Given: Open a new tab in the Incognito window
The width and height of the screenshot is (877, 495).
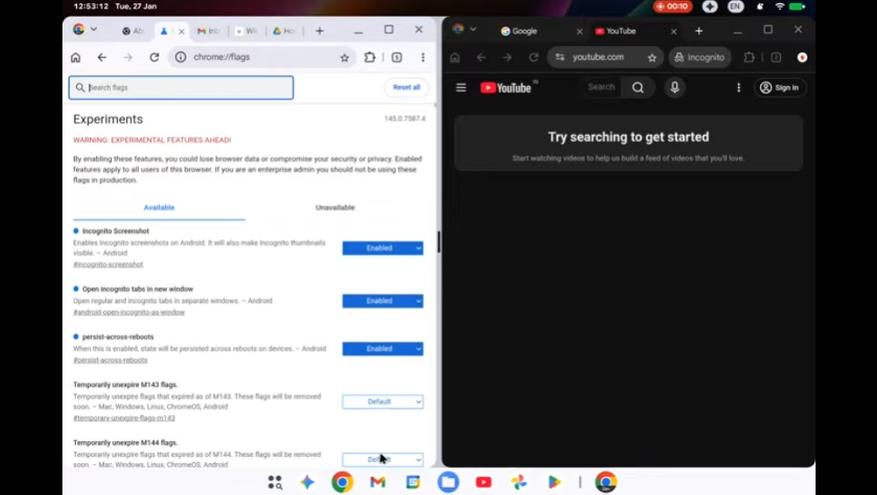Looking at the screenshot, I should [699, 31].
